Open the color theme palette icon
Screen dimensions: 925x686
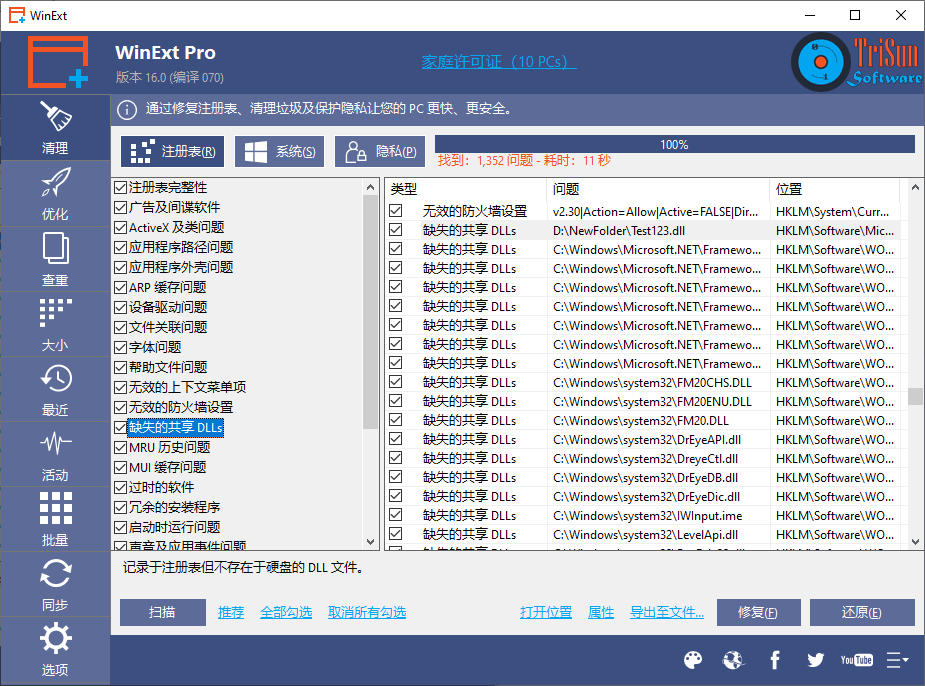(x=693, y=660)
